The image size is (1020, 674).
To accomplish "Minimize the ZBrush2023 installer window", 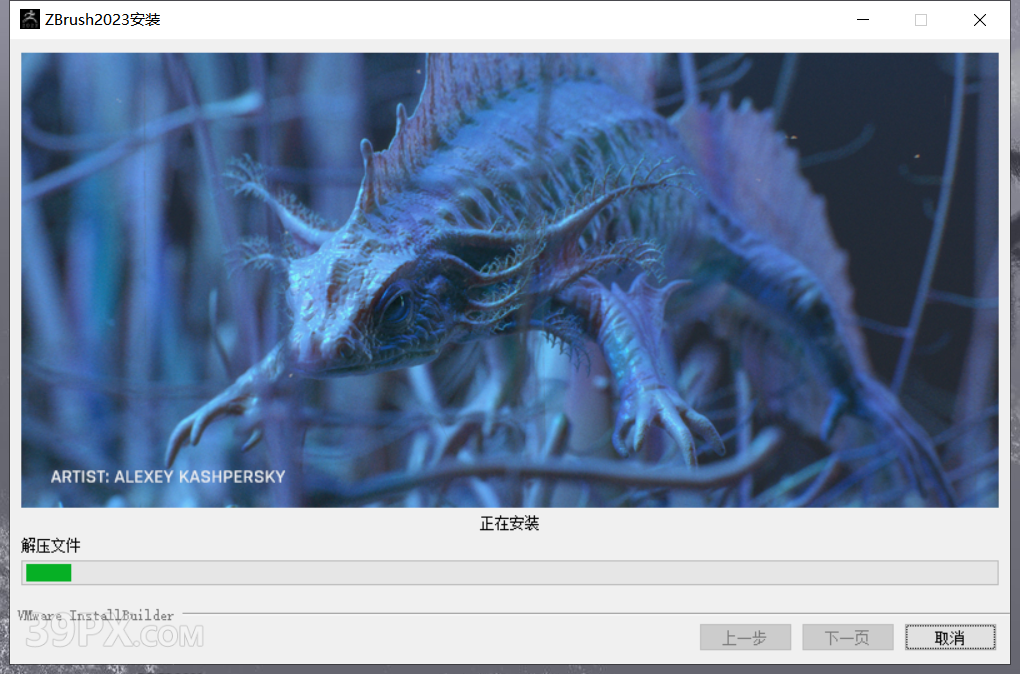I will 863,20.
